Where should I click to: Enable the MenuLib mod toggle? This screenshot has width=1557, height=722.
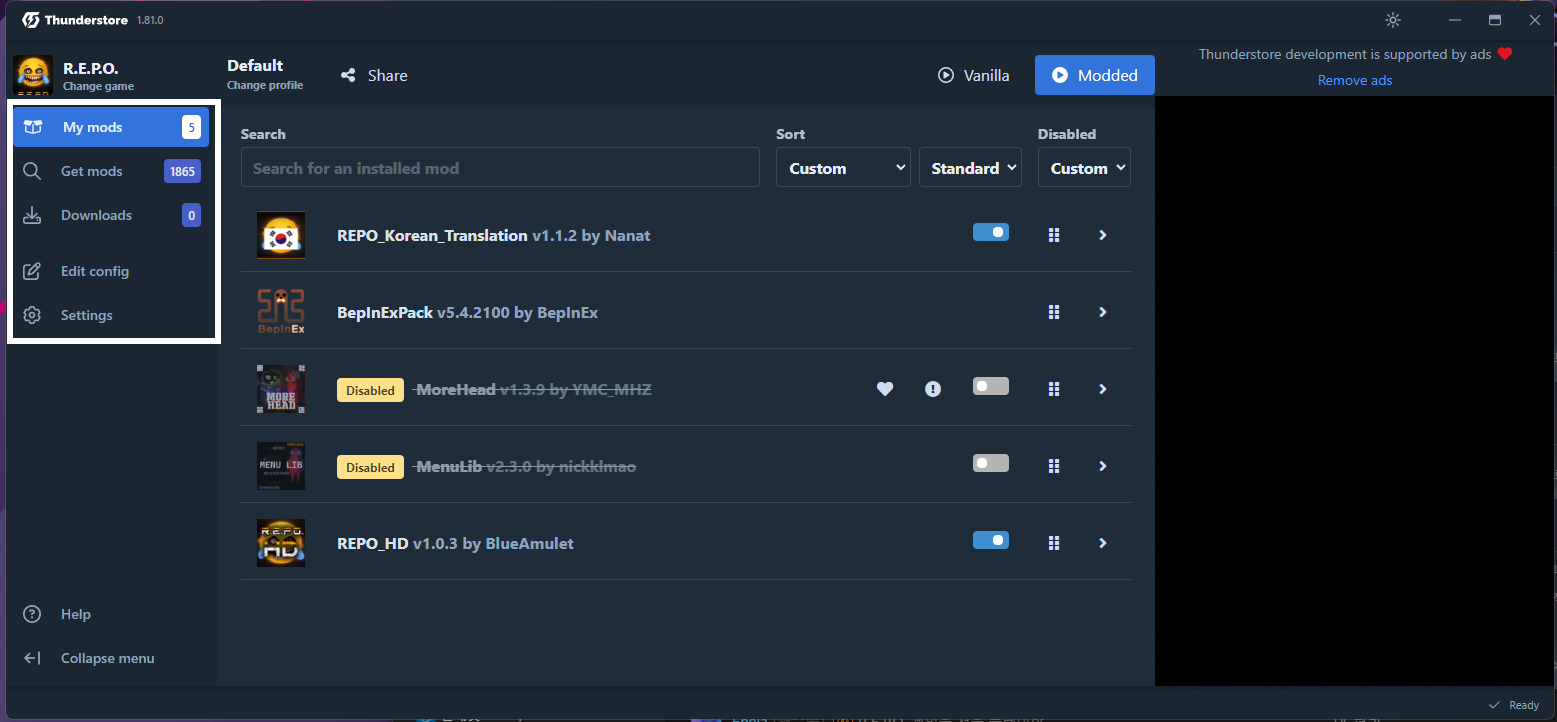991,463
